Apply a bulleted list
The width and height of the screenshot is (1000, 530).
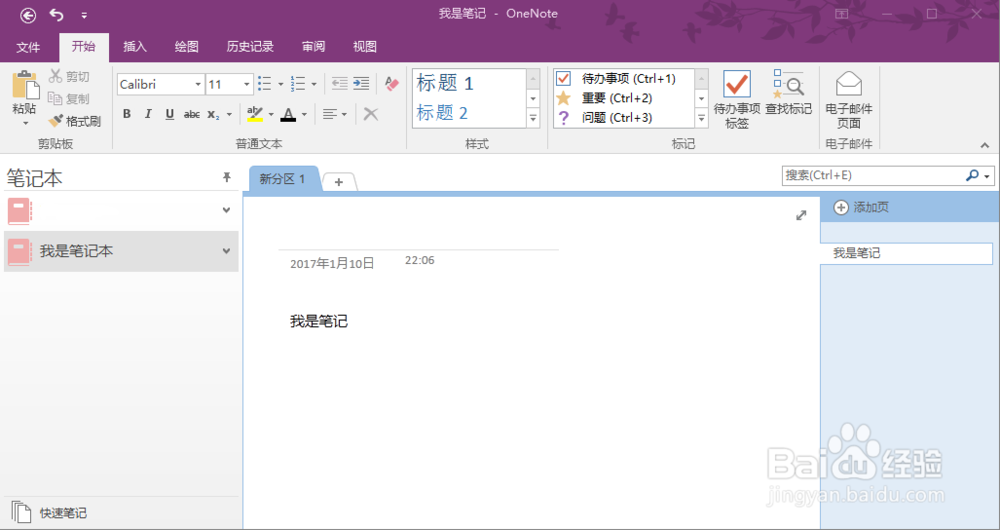click(265, 84)
